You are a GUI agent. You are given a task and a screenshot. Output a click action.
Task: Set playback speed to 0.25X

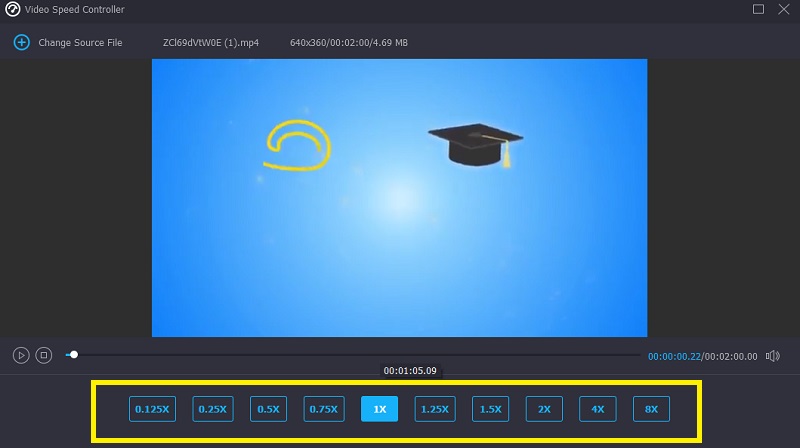211,409
